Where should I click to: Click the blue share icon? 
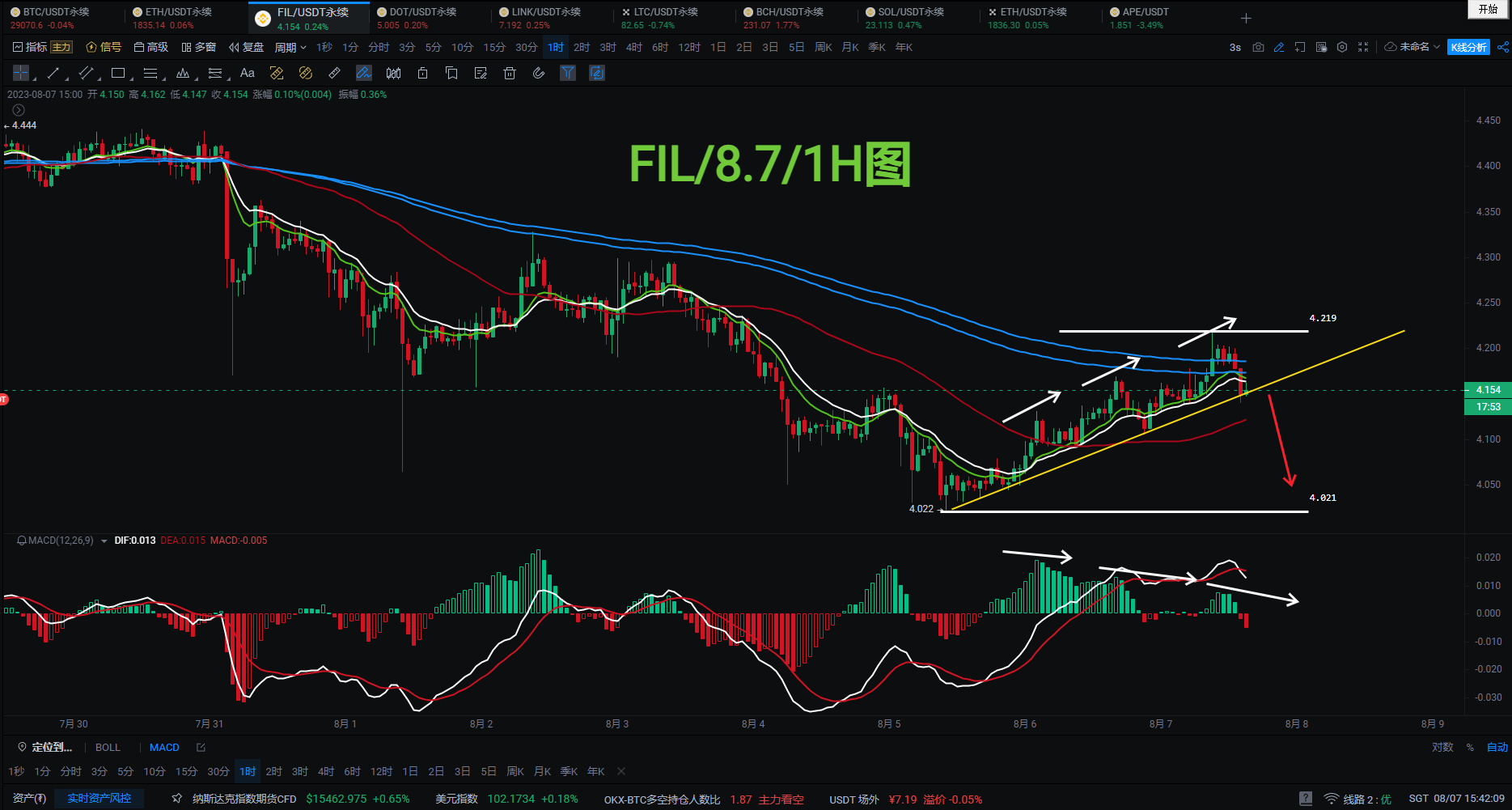(1502, 47)
